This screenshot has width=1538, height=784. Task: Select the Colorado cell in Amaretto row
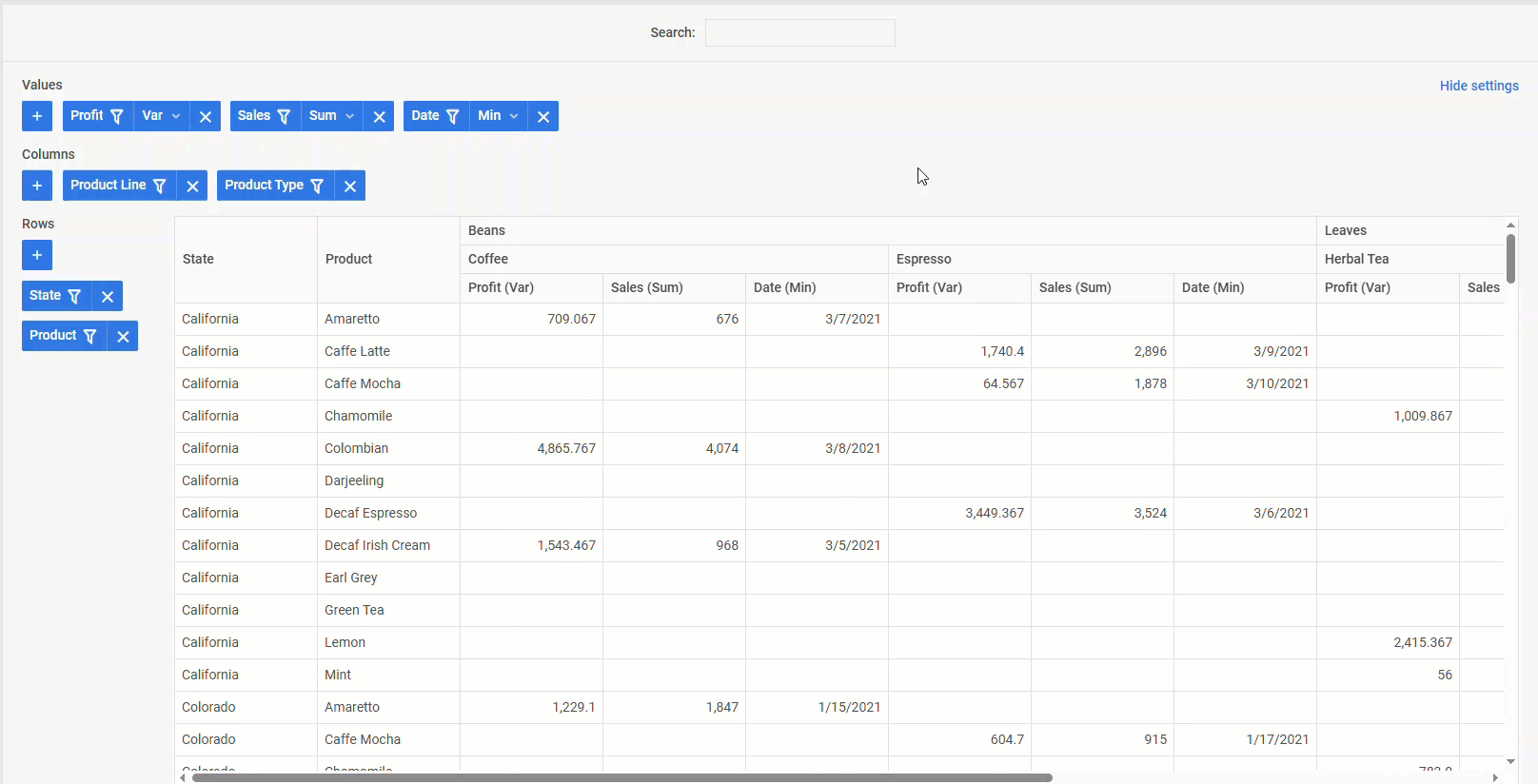coord(246,707)
